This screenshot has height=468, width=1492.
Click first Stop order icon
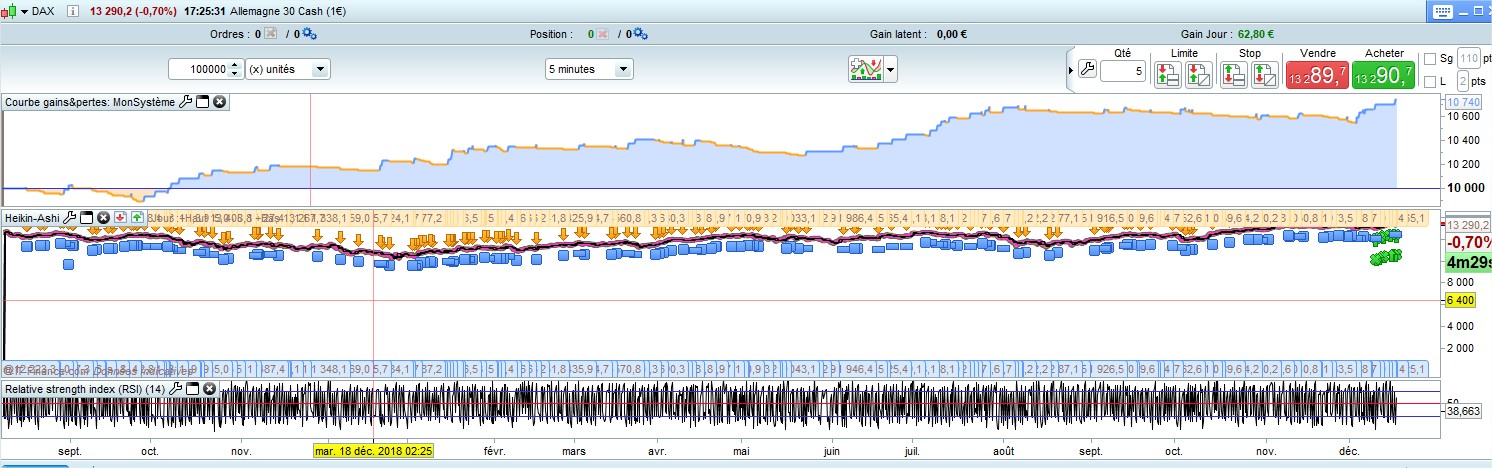coord(1233,74)
